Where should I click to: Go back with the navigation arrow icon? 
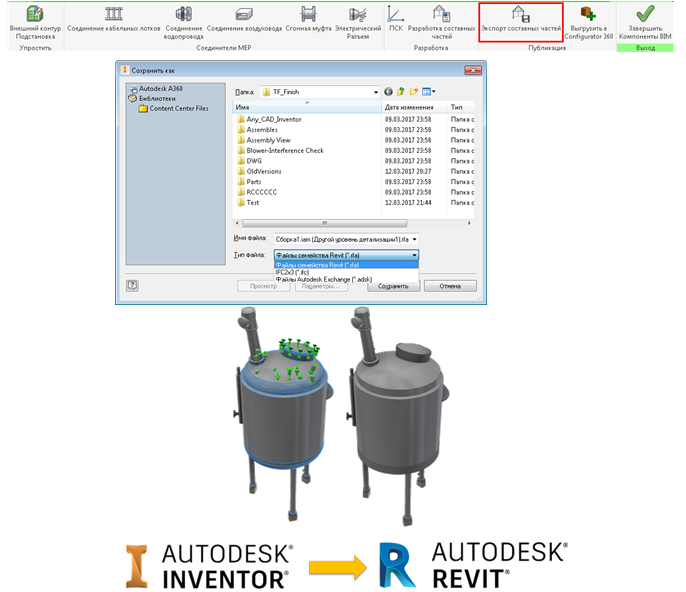point(388,92)
